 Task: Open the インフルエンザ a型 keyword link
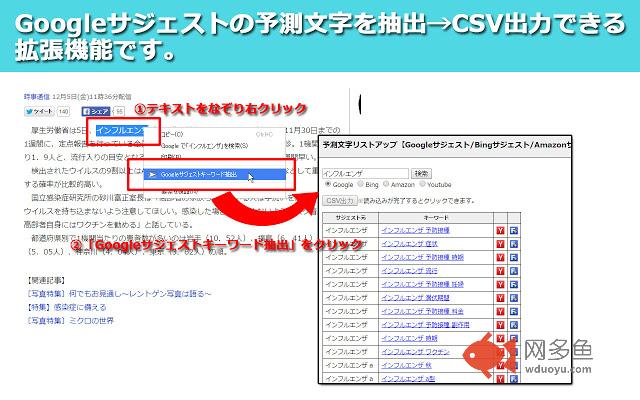pyautogui.click(x=408, y=379)
